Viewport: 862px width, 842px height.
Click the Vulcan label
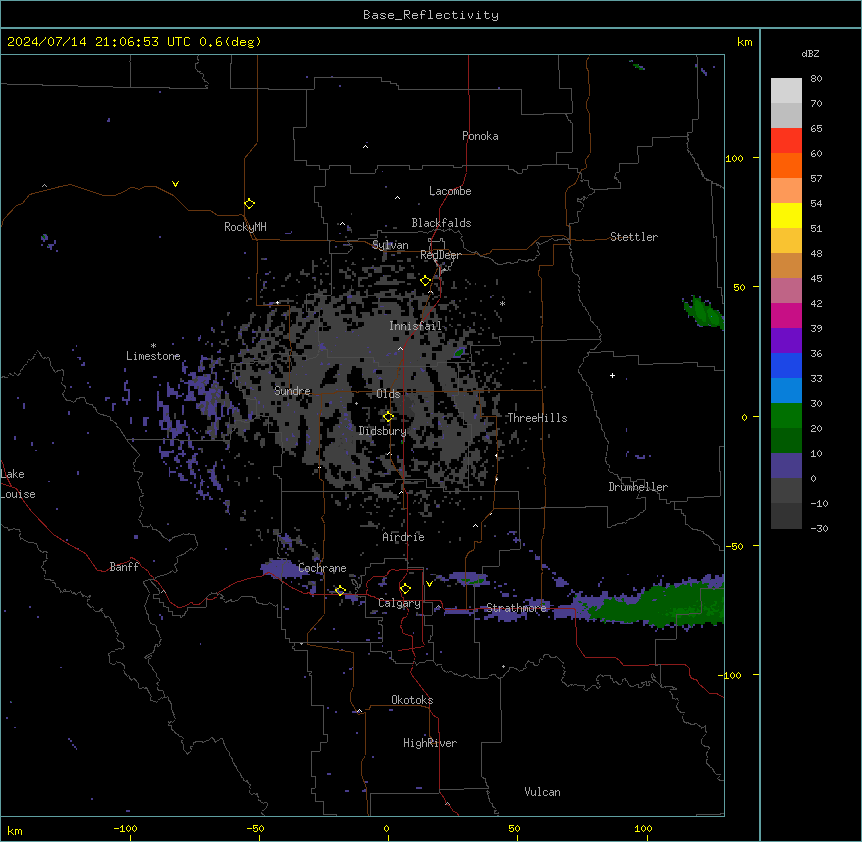[x=543, y=792]
